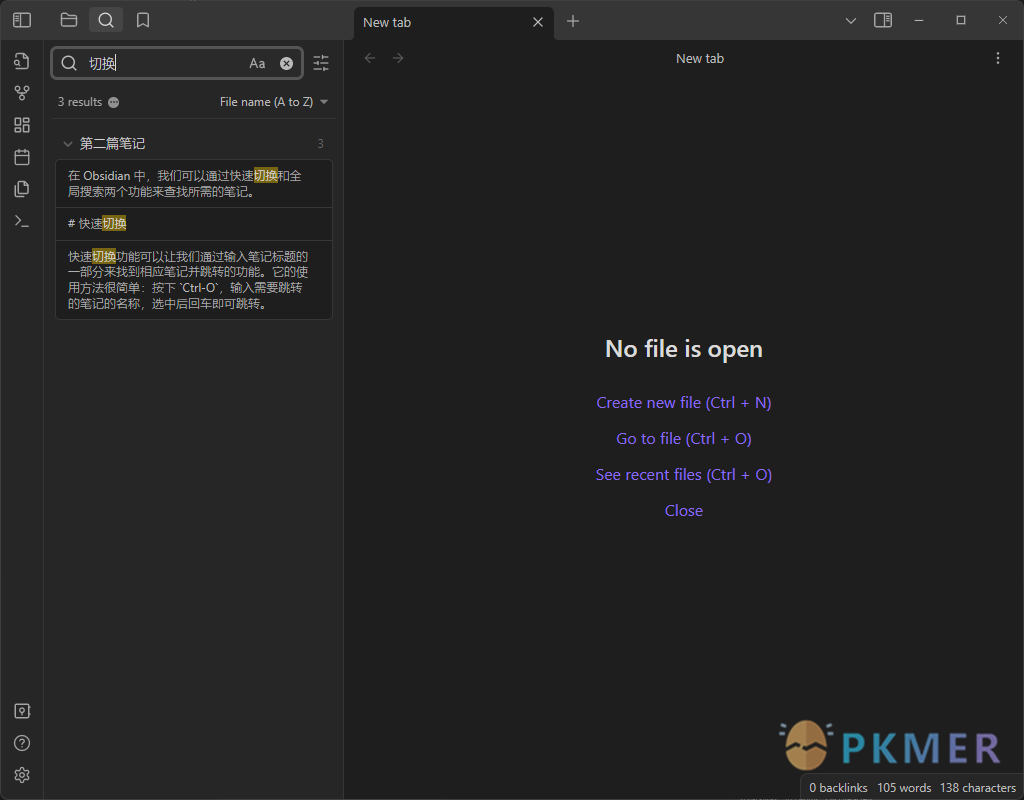Open the quick switcher from the ribbon

(x=22, y=61)
